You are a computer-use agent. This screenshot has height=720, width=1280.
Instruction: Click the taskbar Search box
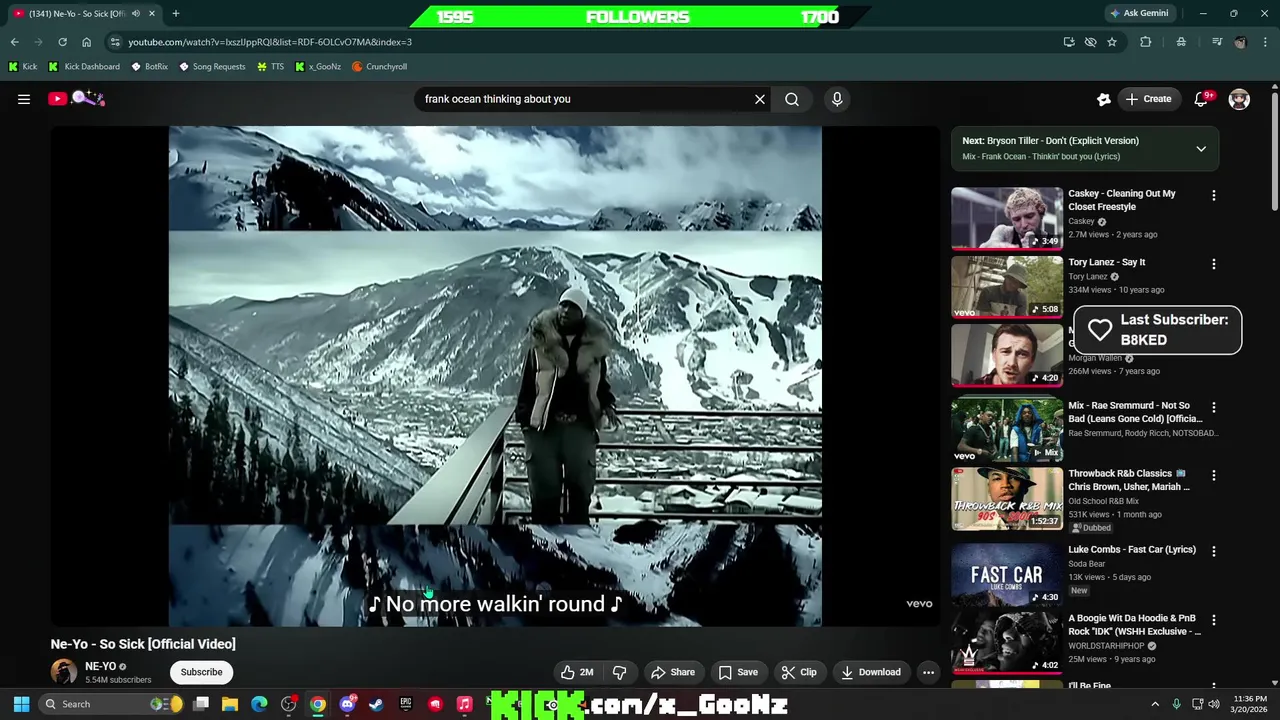point(113,704)
